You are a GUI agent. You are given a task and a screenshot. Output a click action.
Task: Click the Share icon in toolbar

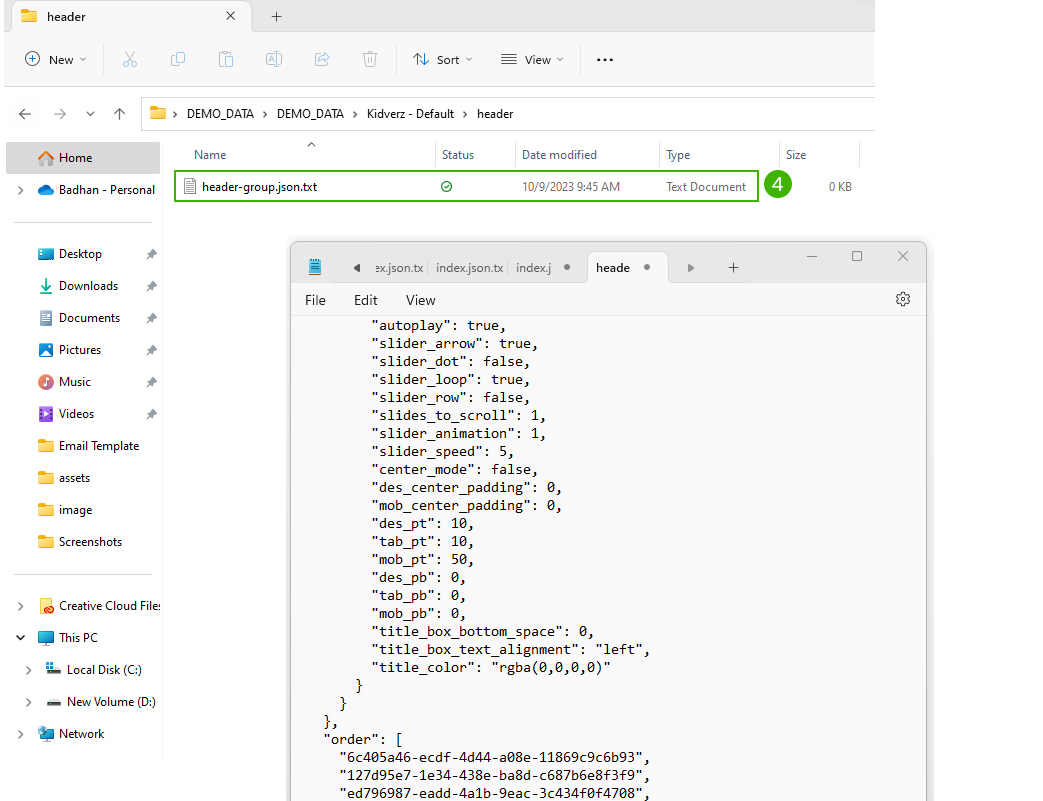pyautogui.click(x=322, y=60)
